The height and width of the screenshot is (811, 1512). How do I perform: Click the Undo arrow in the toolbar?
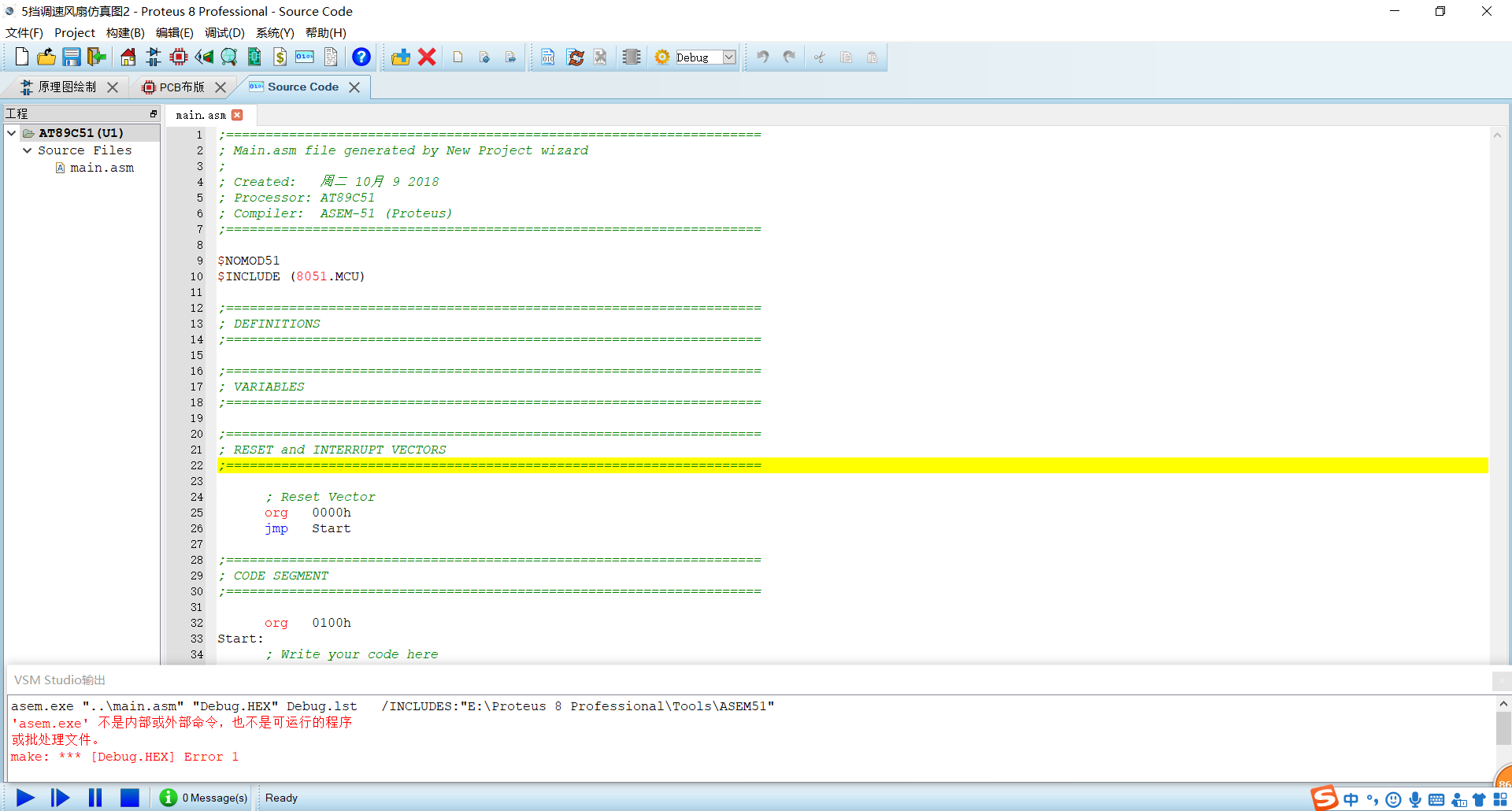(x=762, y=57)
